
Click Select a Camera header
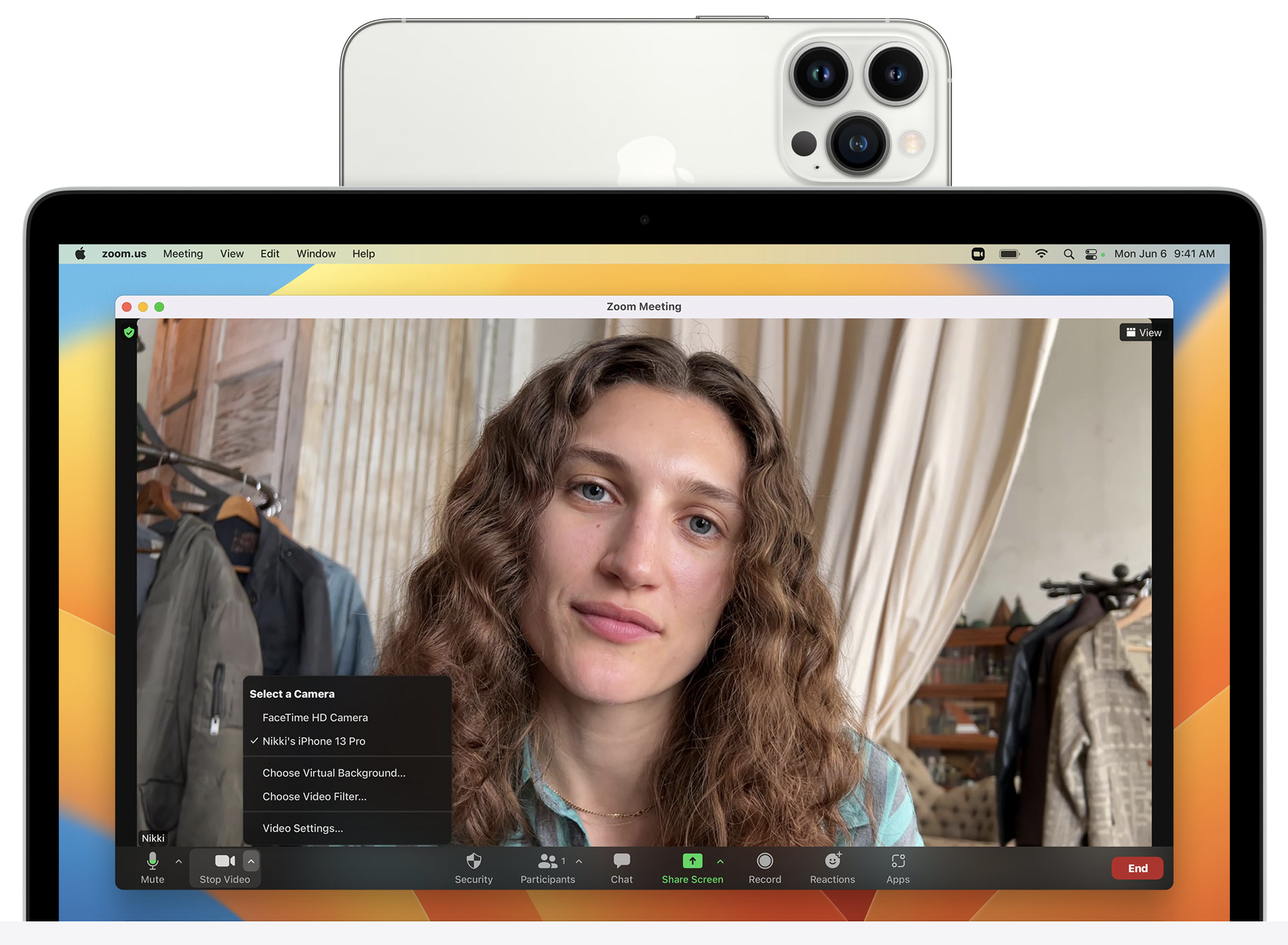click(292, 694)
